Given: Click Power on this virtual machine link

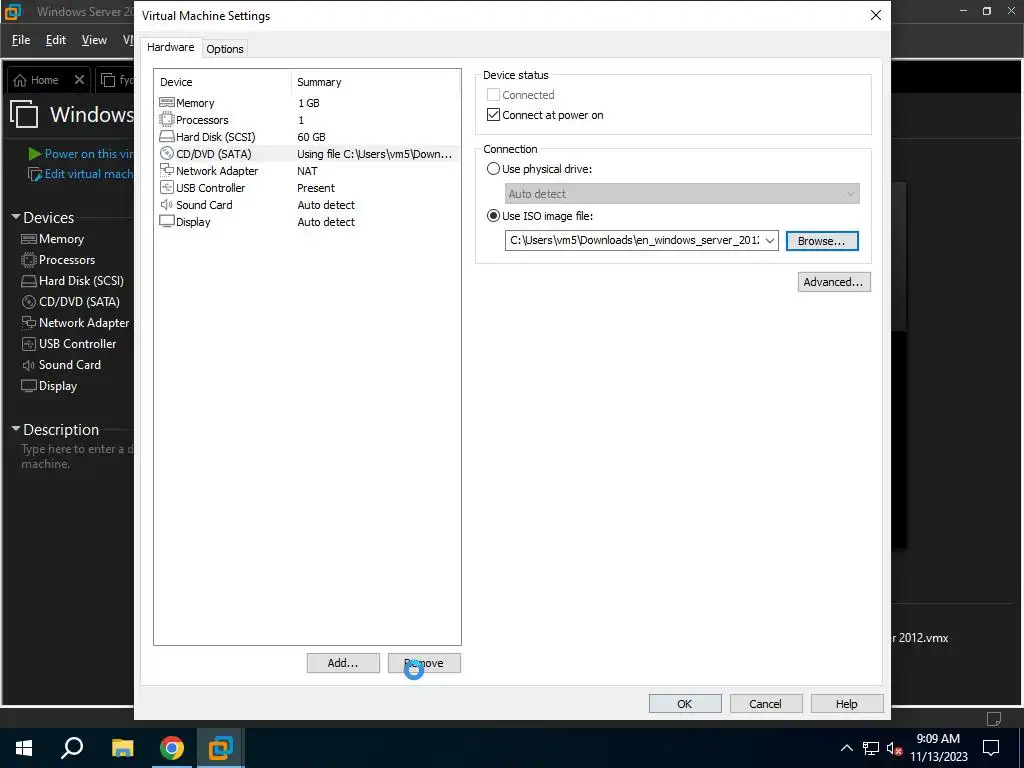Looking at the screenshot, I should (89, 154).
